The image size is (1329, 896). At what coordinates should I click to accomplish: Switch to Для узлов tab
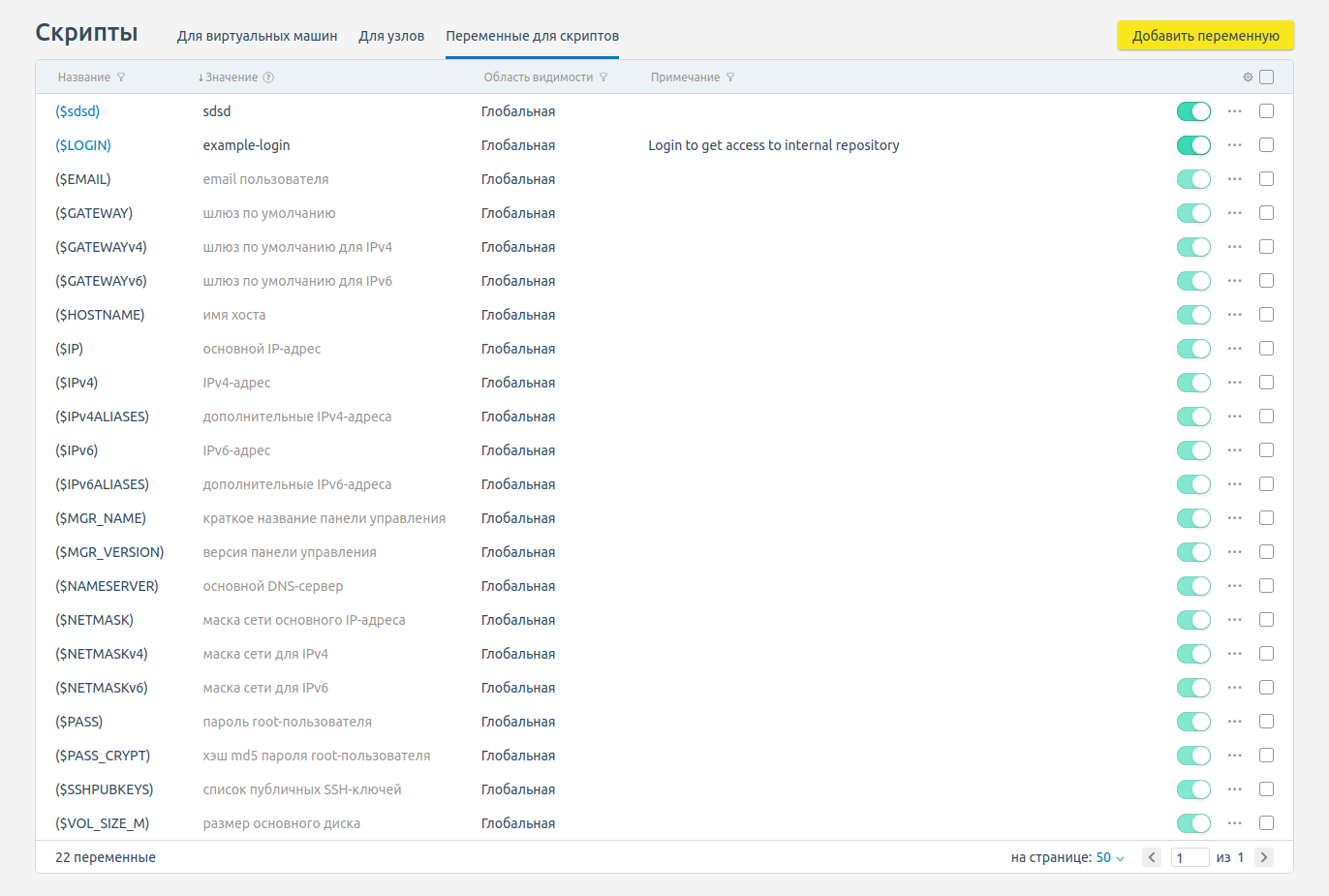(x=391, y=36)
